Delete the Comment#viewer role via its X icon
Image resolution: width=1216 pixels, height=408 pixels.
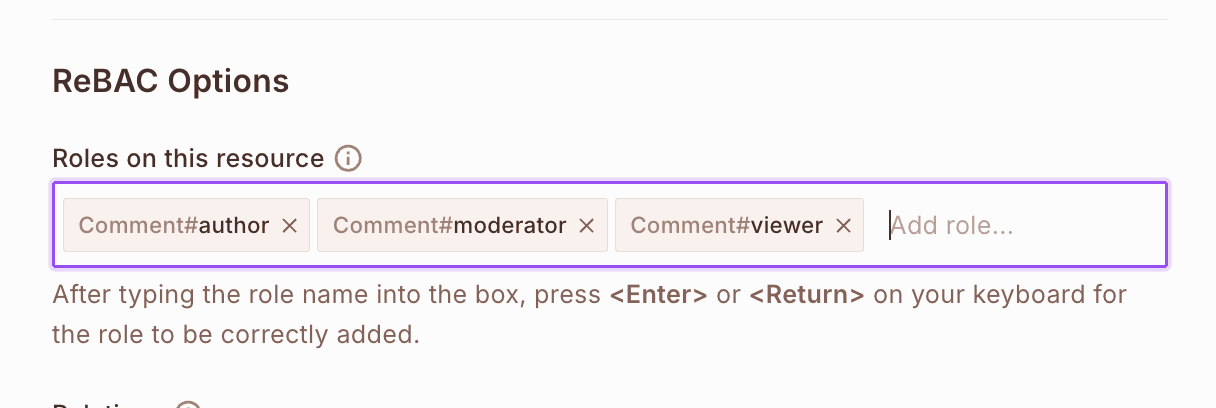coord(843,226)
